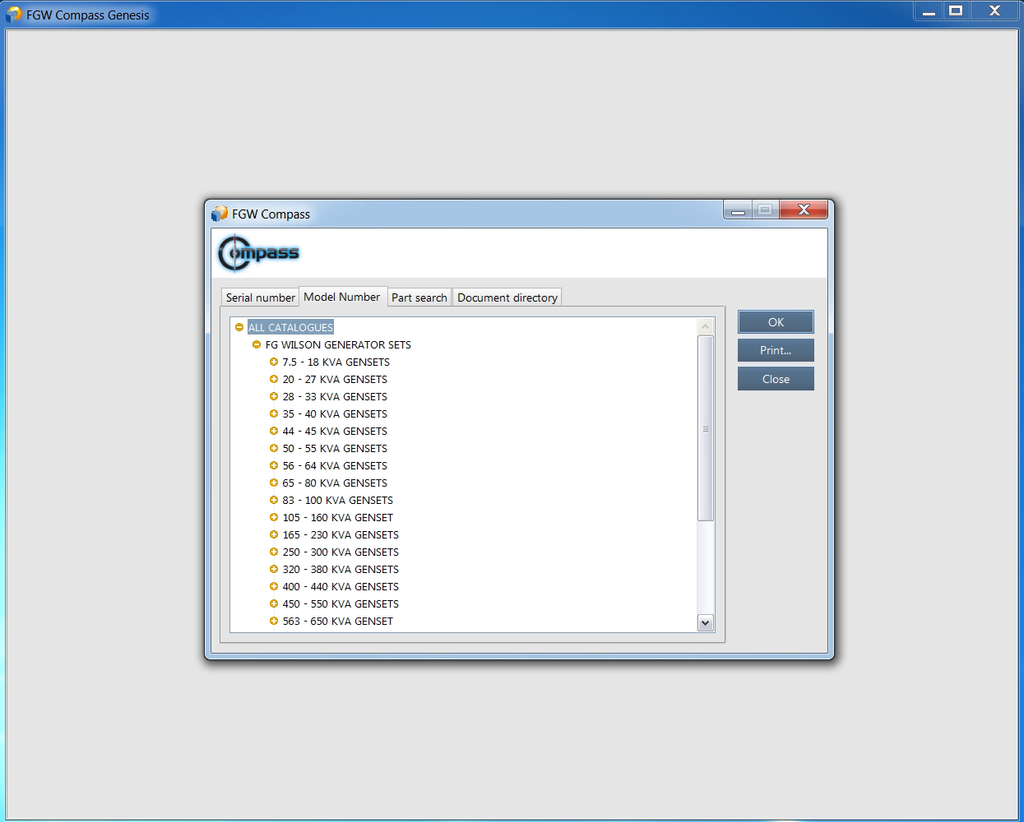Click the Print... button

pyautogui.click(x=775, y=351)
